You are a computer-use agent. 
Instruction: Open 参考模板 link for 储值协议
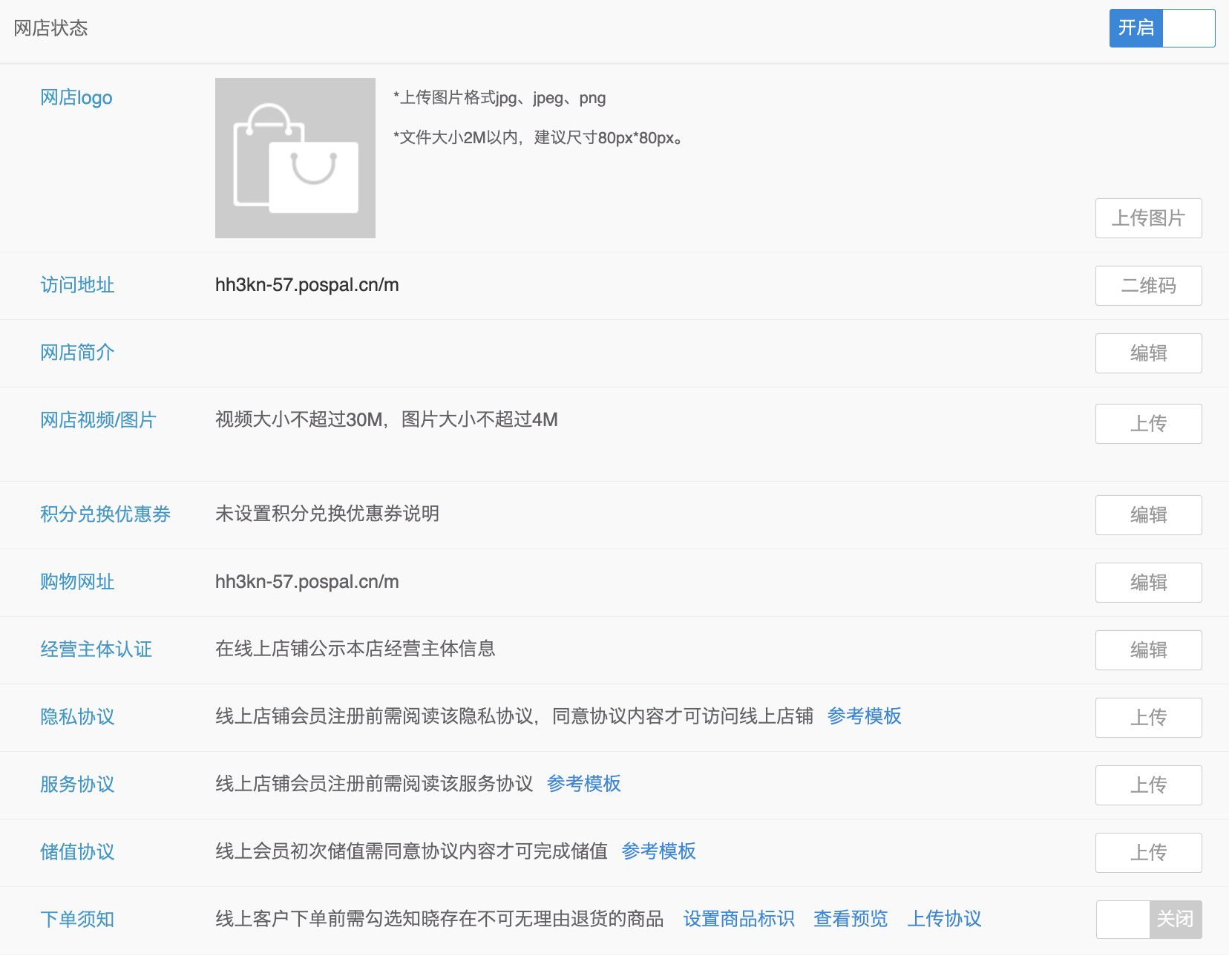coord(658,851)
